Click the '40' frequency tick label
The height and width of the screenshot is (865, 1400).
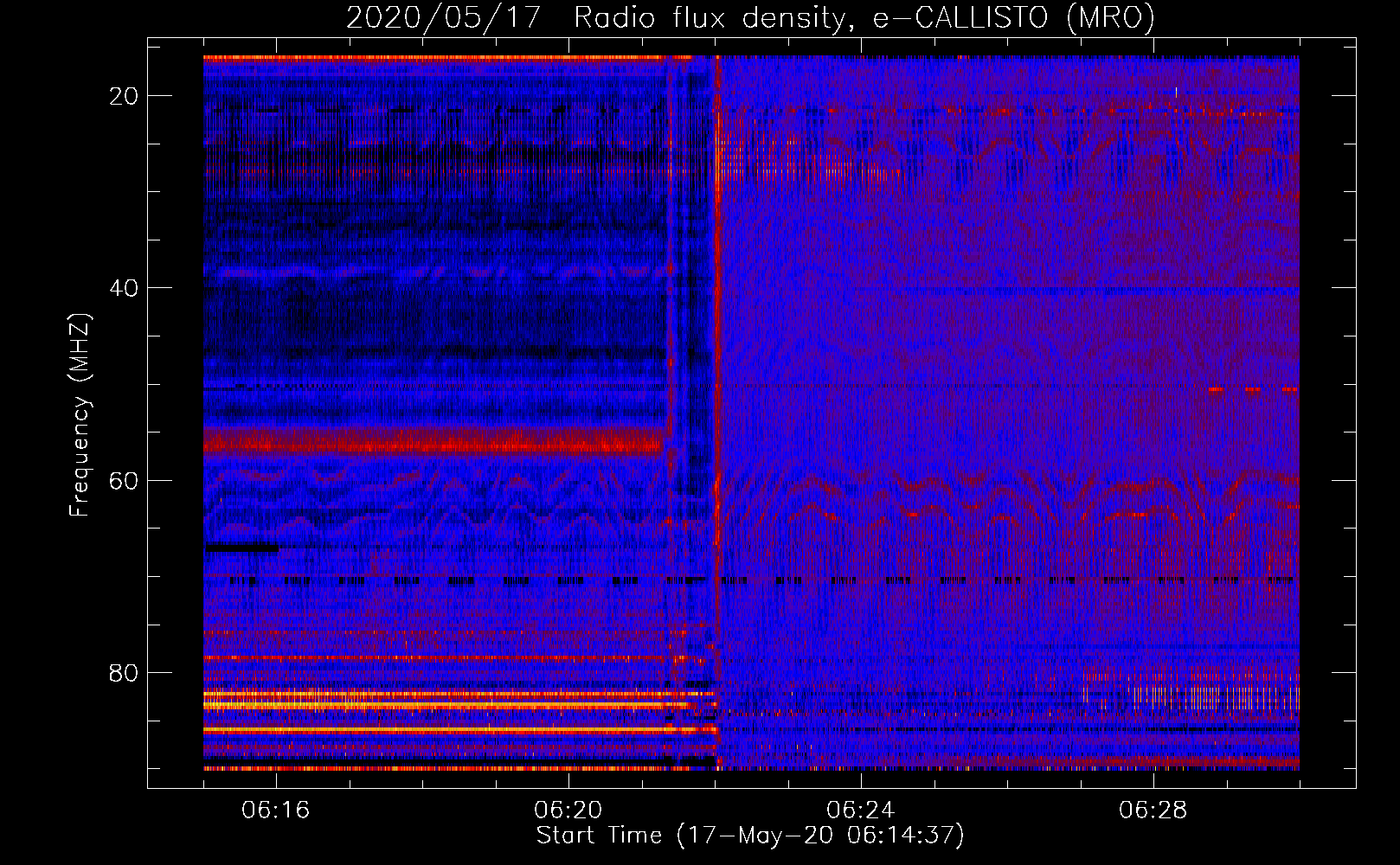[x=125, y=288]
